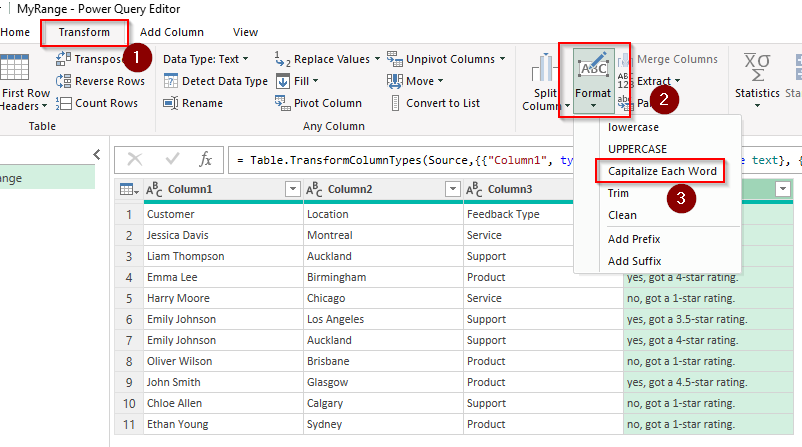The height and width of the screenshot is (447, 802).
Task: Click the Reverse Rows icon
Action: click(63, 81)
